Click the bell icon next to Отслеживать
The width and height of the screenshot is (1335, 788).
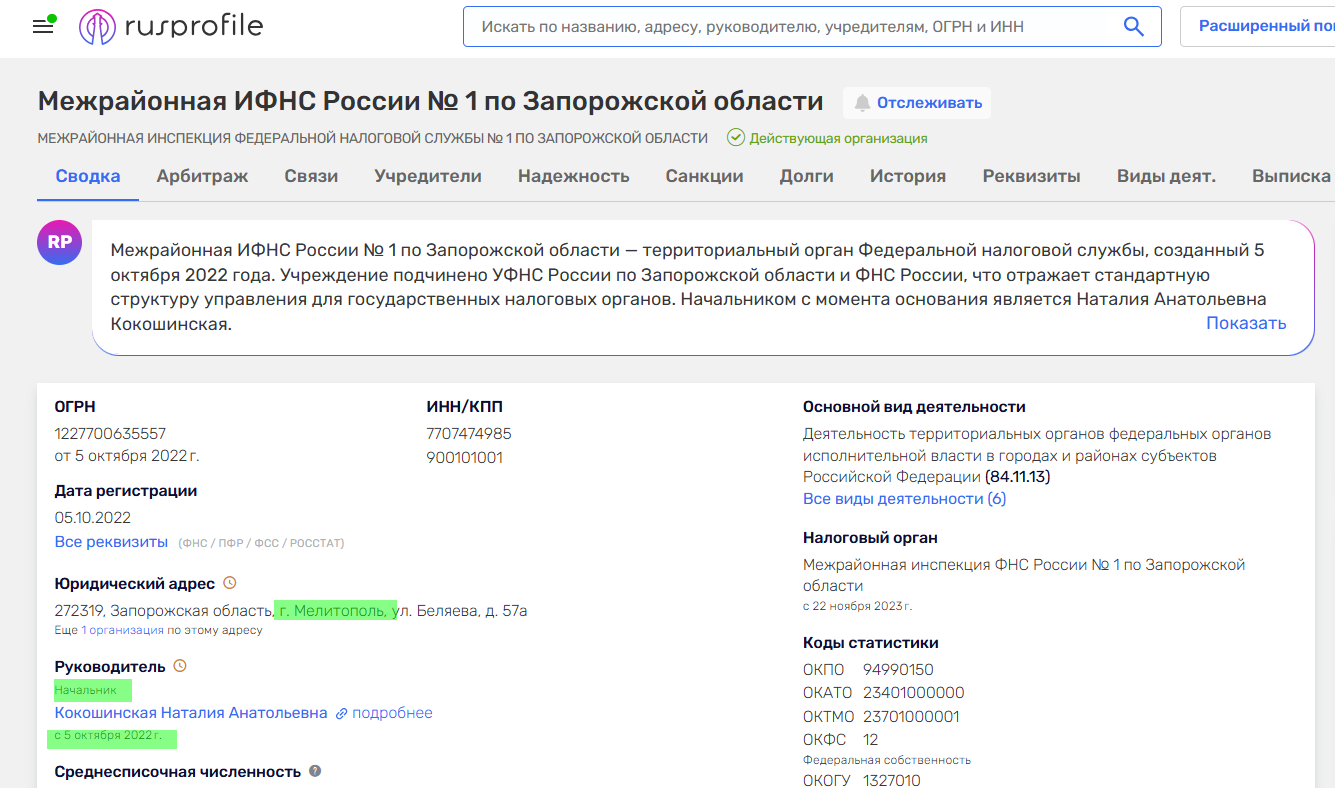click(861, 102)
